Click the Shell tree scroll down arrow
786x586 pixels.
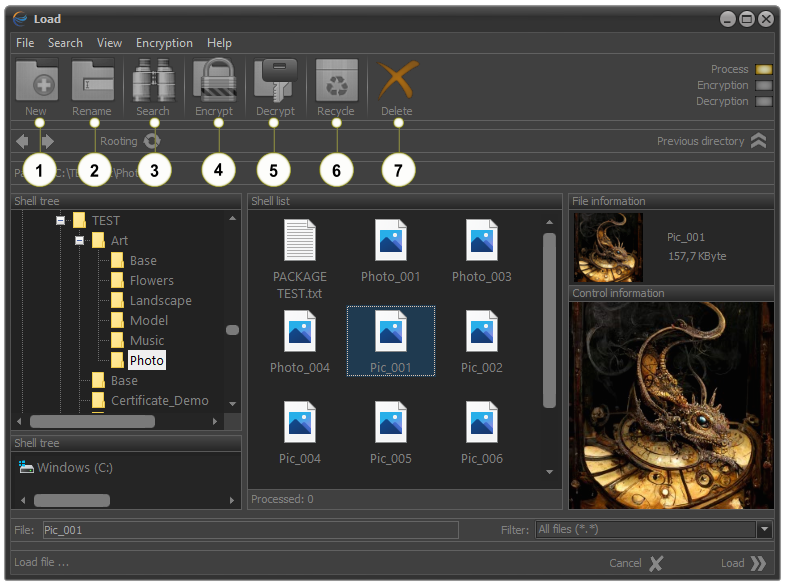point(232,404)
